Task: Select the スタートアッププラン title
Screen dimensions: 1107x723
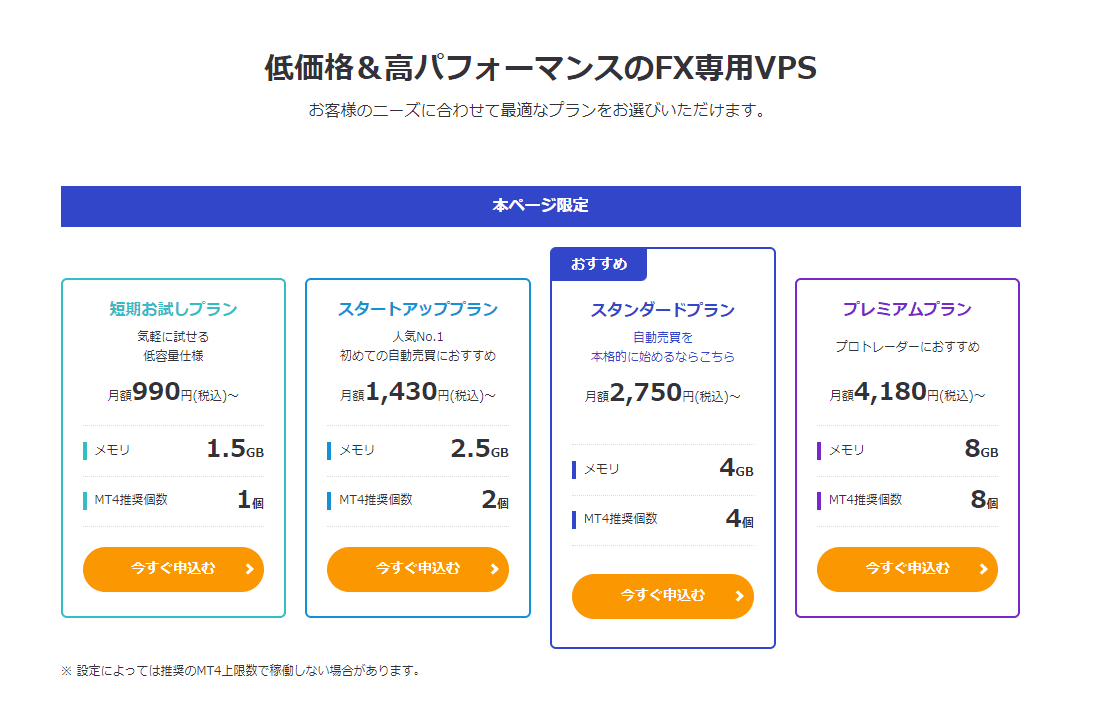Action: click(x=418, y=309)
